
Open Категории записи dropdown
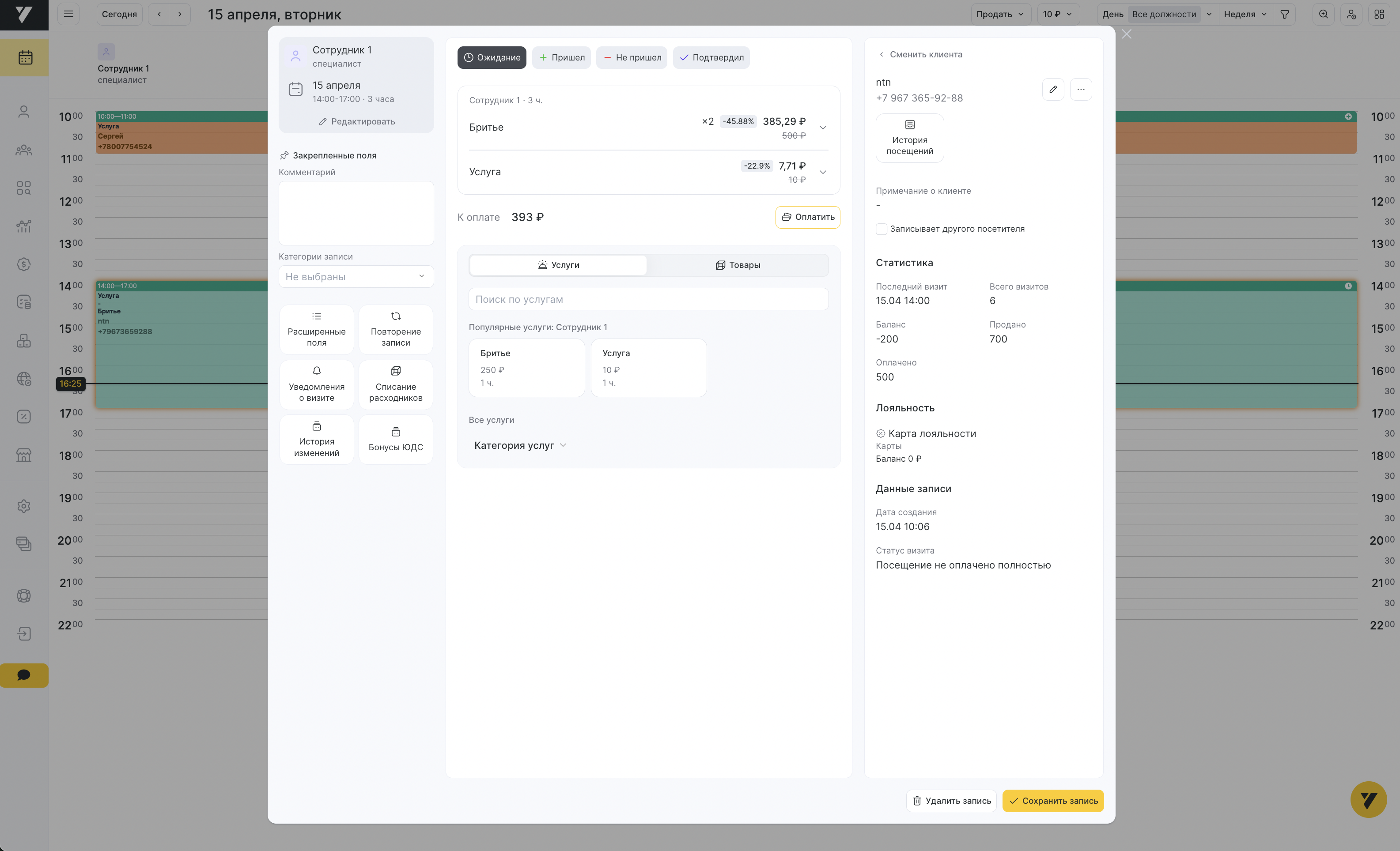(x=356, y=276)
